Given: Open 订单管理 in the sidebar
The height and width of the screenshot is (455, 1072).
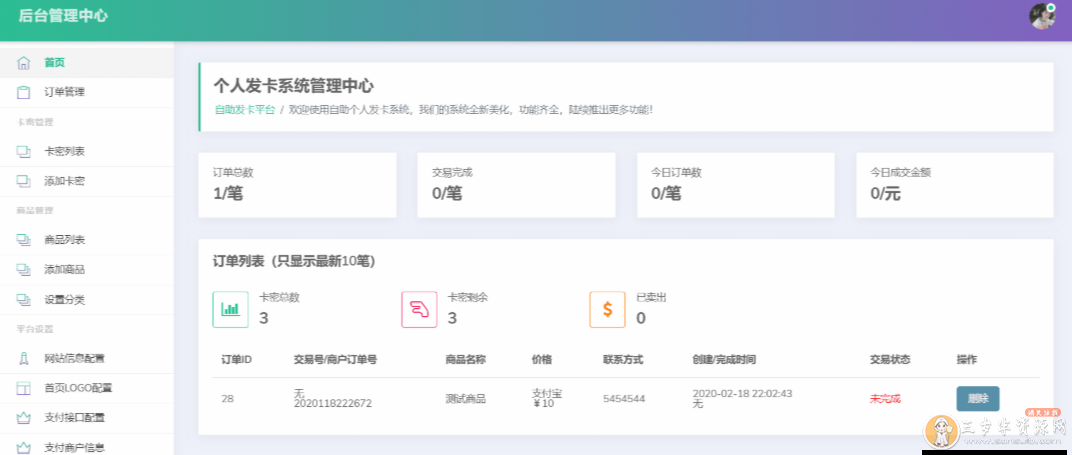Looking at the screenshot, I should click(x=64, y=92).
